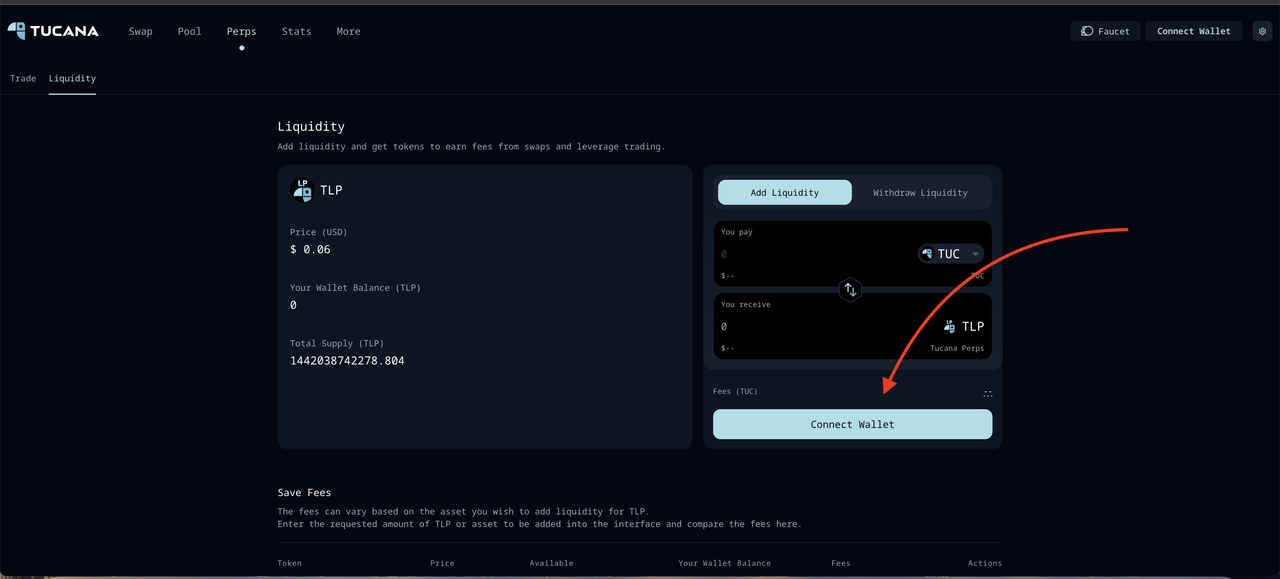Viewport: 1280px width, 579px height.
Task: Click the total supply value 1442038742278.804
Action: click(347, 361)
